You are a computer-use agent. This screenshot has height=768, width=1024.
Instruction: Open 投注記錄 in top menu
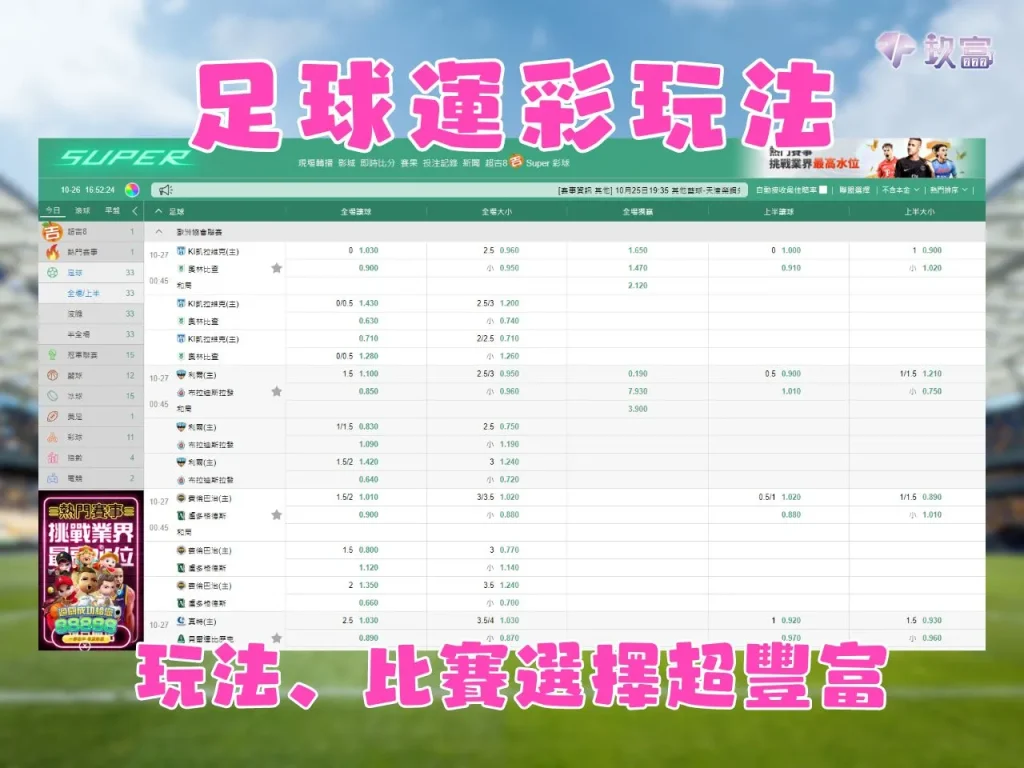(441, 162)
